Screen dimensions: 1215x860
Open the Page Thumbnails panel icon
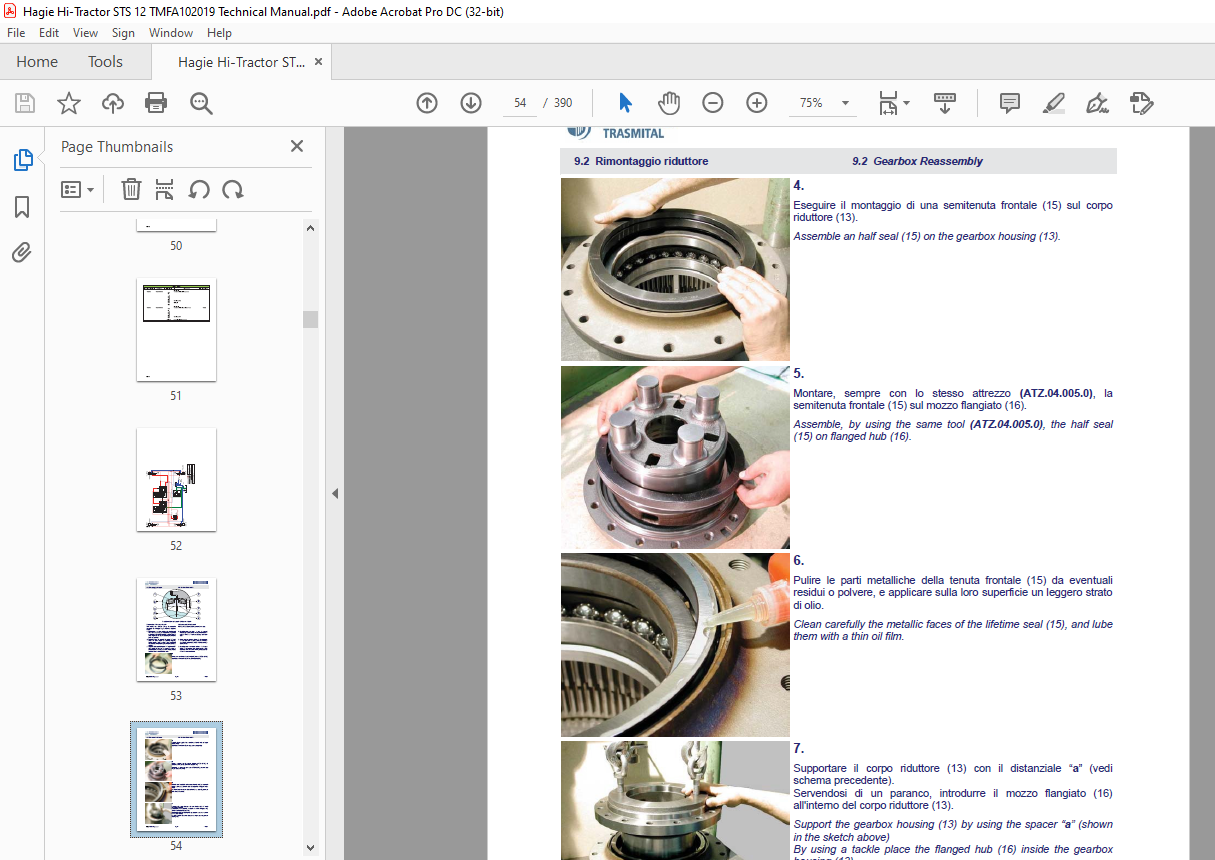(22, 160)
